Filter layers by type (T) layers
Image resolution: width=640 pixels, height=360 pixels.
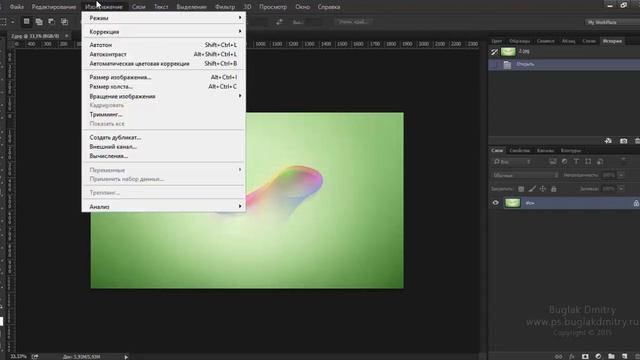pos(576,162)
